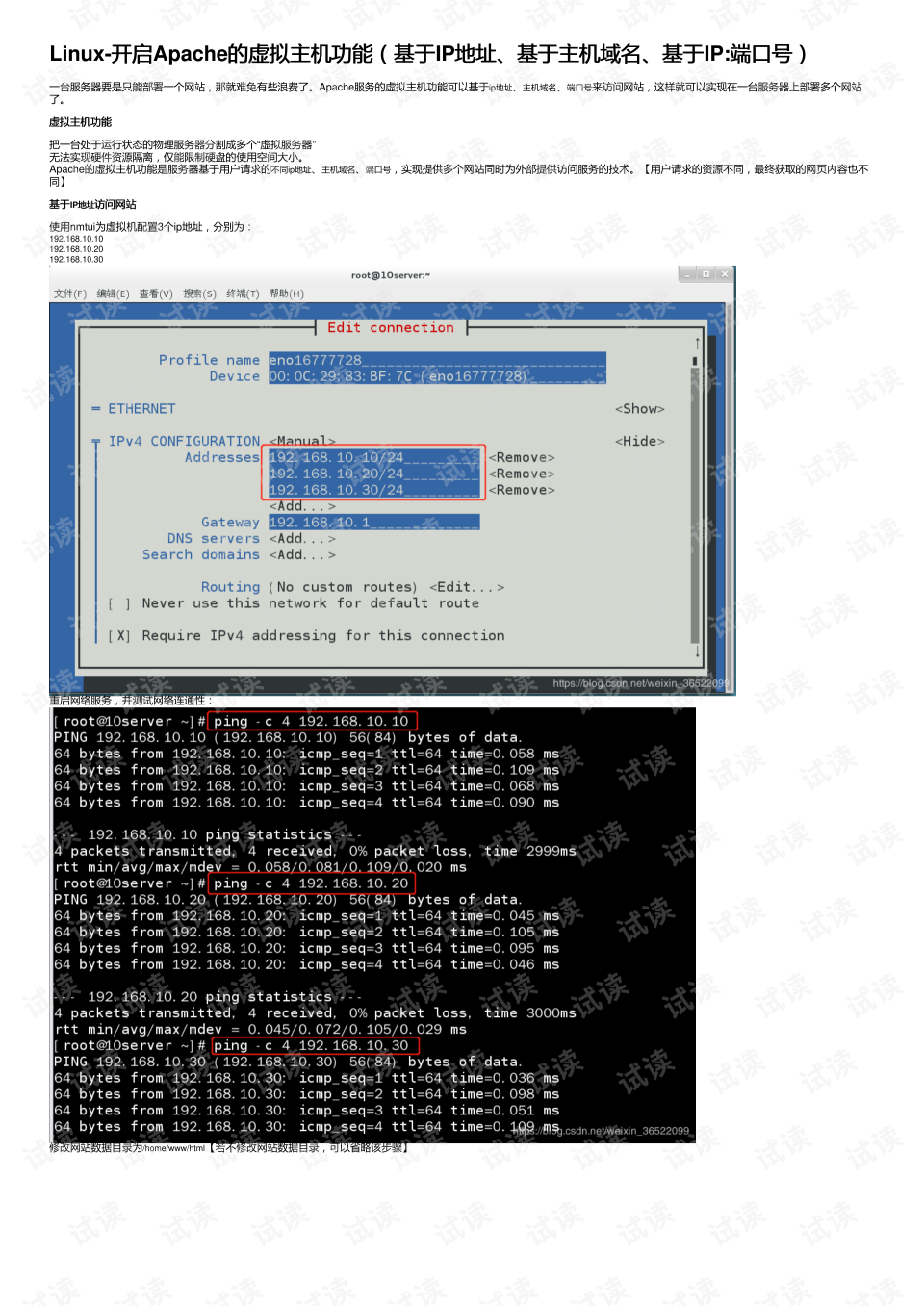The height and width of the screenshot is (1306, 924).
Task: Focus the Profile name field eno16777728
Action: [x=437, y=360]
